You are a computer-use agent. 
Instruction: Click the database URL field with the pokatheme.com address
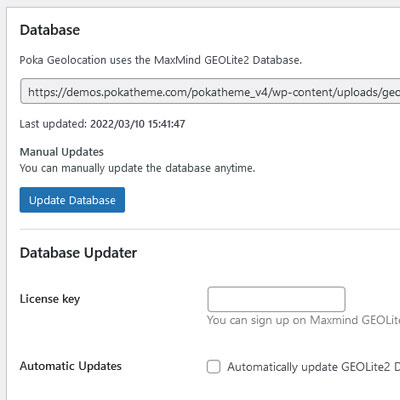tap(211, 91)
